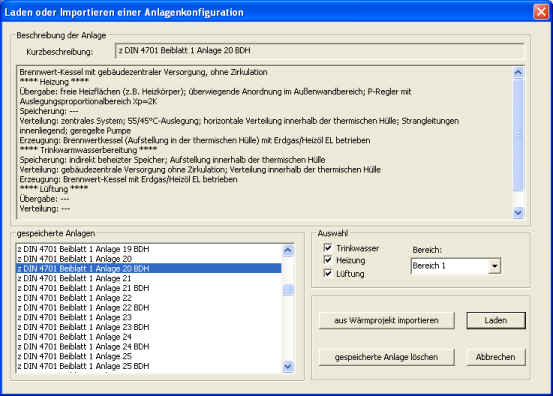Click the saved list scrollbar up arrow
553x396 pixels.
(288, 250)
